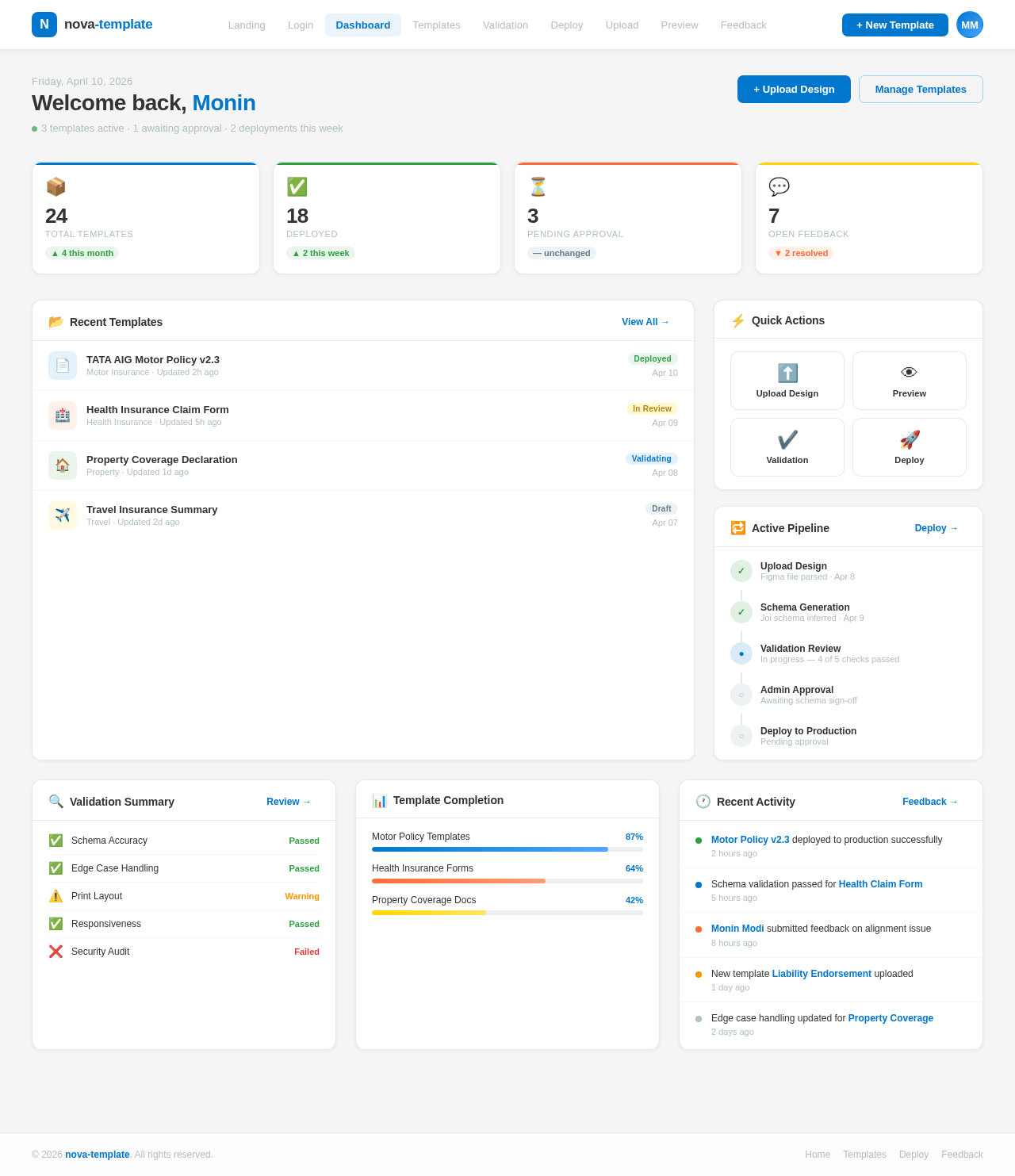Click the Health Insurance Forms progress bar
The width and height of the screenshot is (1015, 1176).
(x=507, y=881)
